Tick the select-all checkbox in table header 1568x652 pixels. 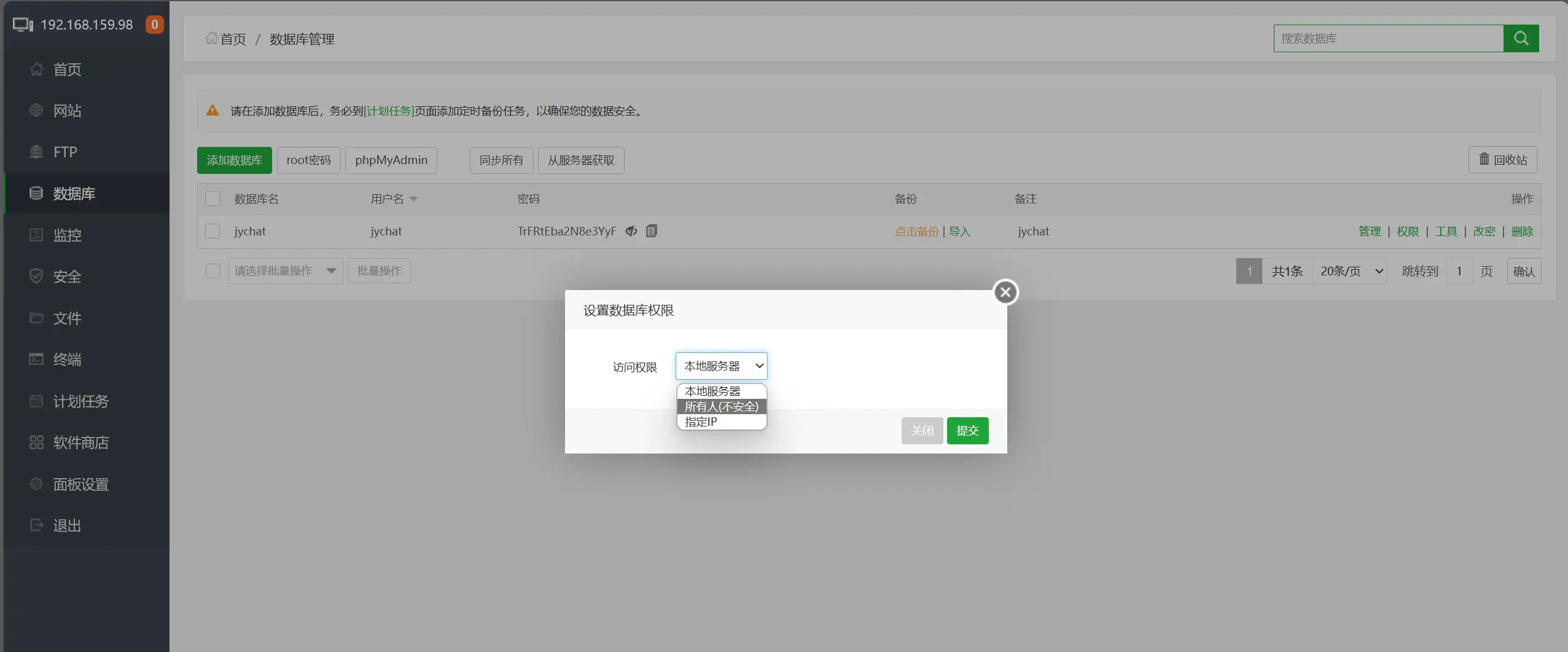tap(213, 198)
